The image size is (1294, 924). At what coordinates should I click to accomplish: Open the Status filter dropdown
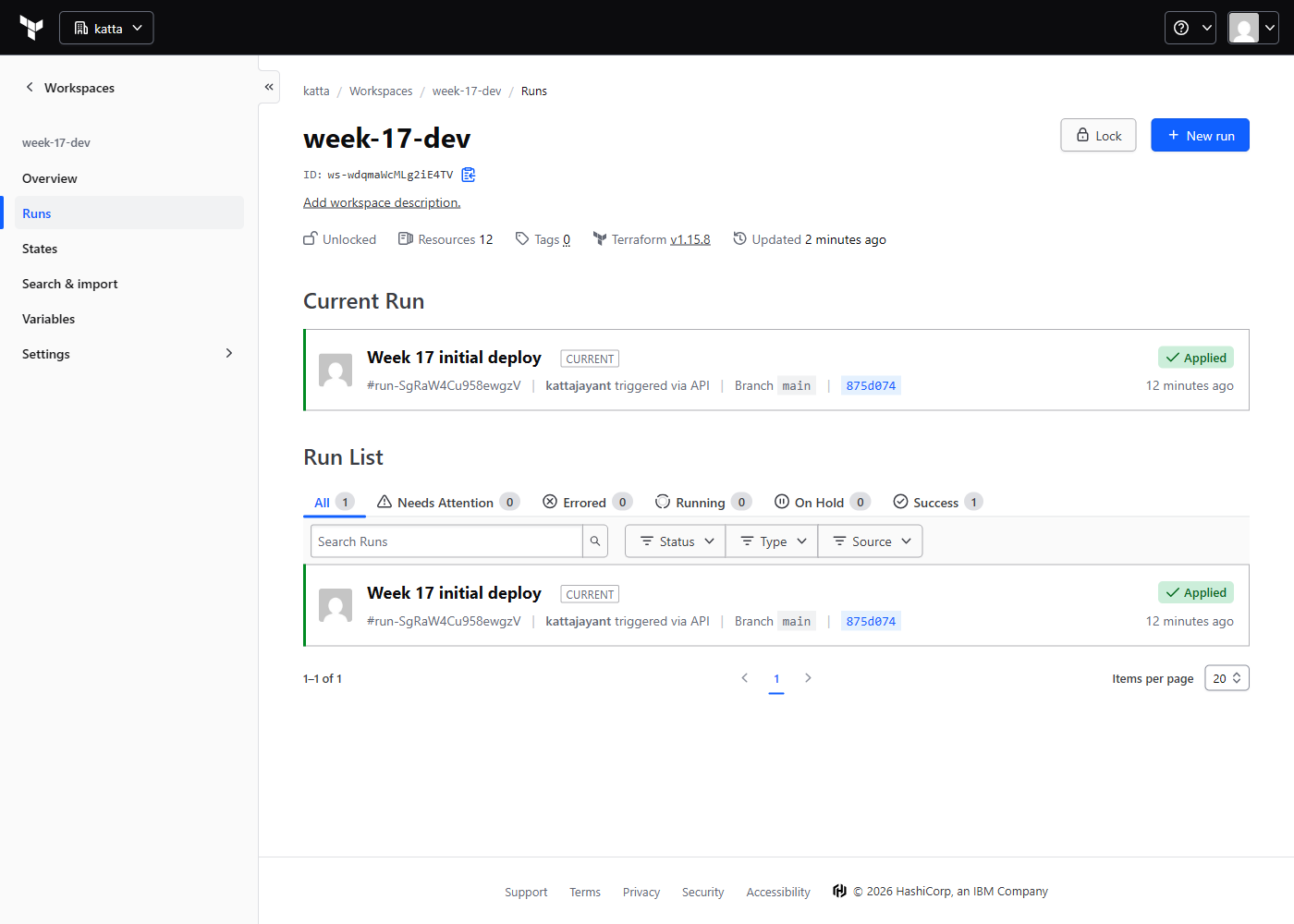tap(676, 541)
